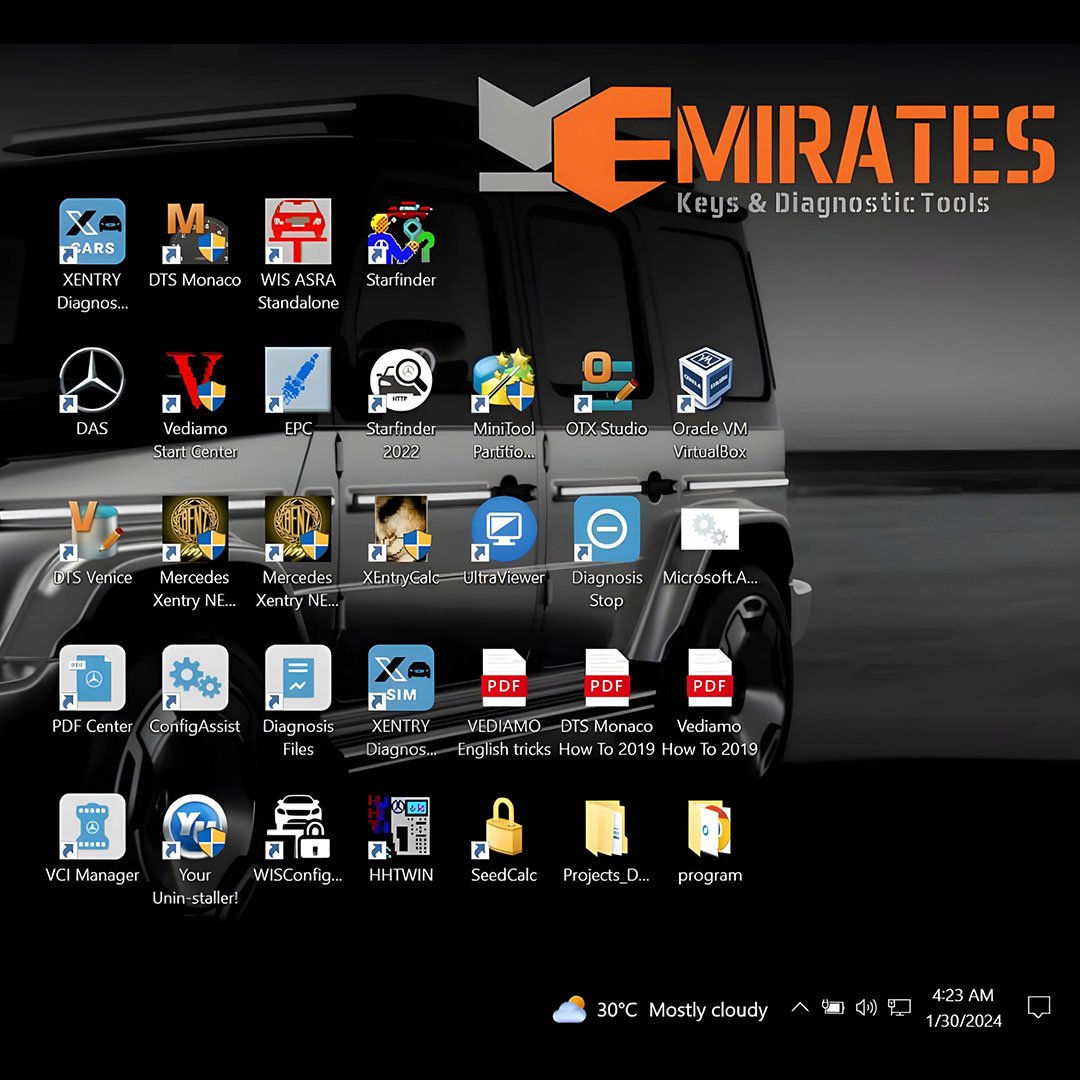This screenshot has height=1080, width=1080.
Task: Launch the DAS Mercedes star icon
Action: [92, 380]
